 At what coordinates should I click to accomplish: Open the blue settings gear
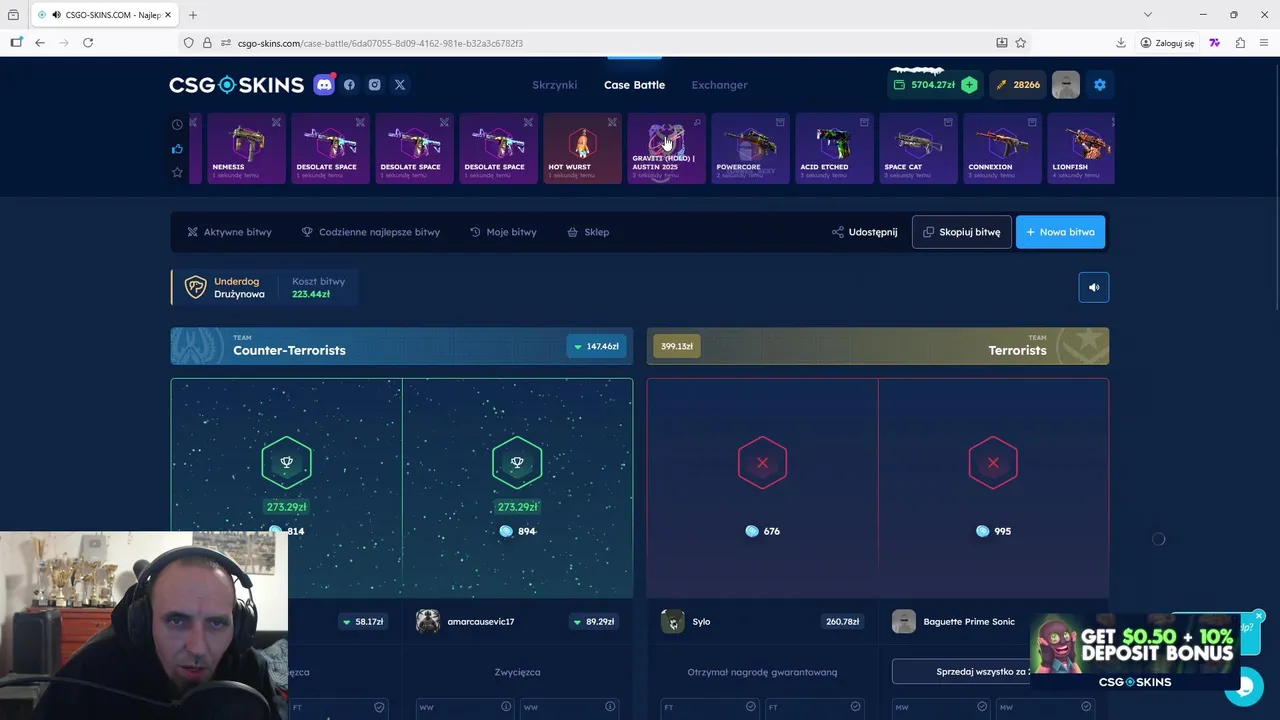coord(1100,85)
